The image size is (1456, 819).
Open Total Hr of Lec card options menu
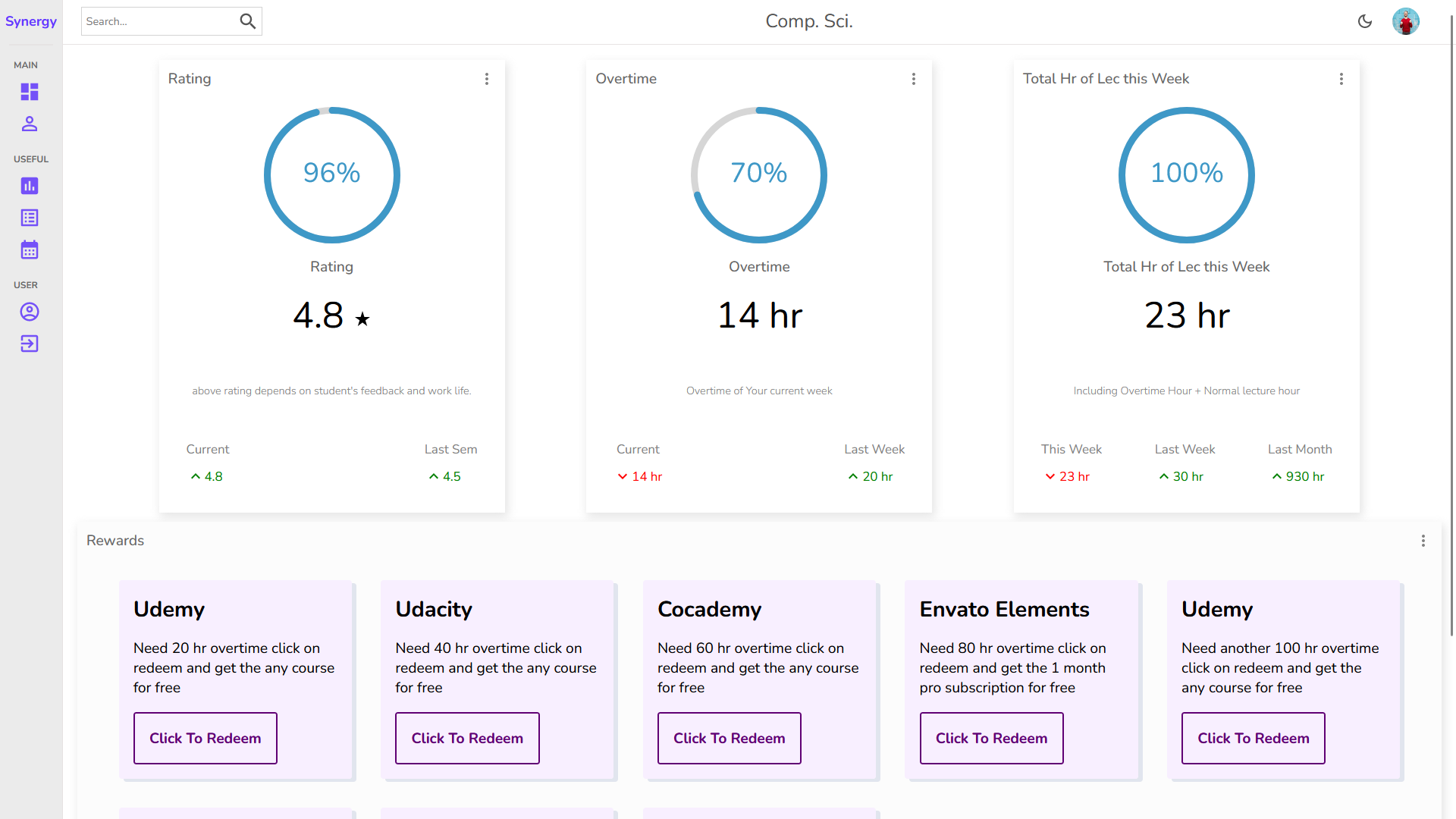(x=1341, y=79)
